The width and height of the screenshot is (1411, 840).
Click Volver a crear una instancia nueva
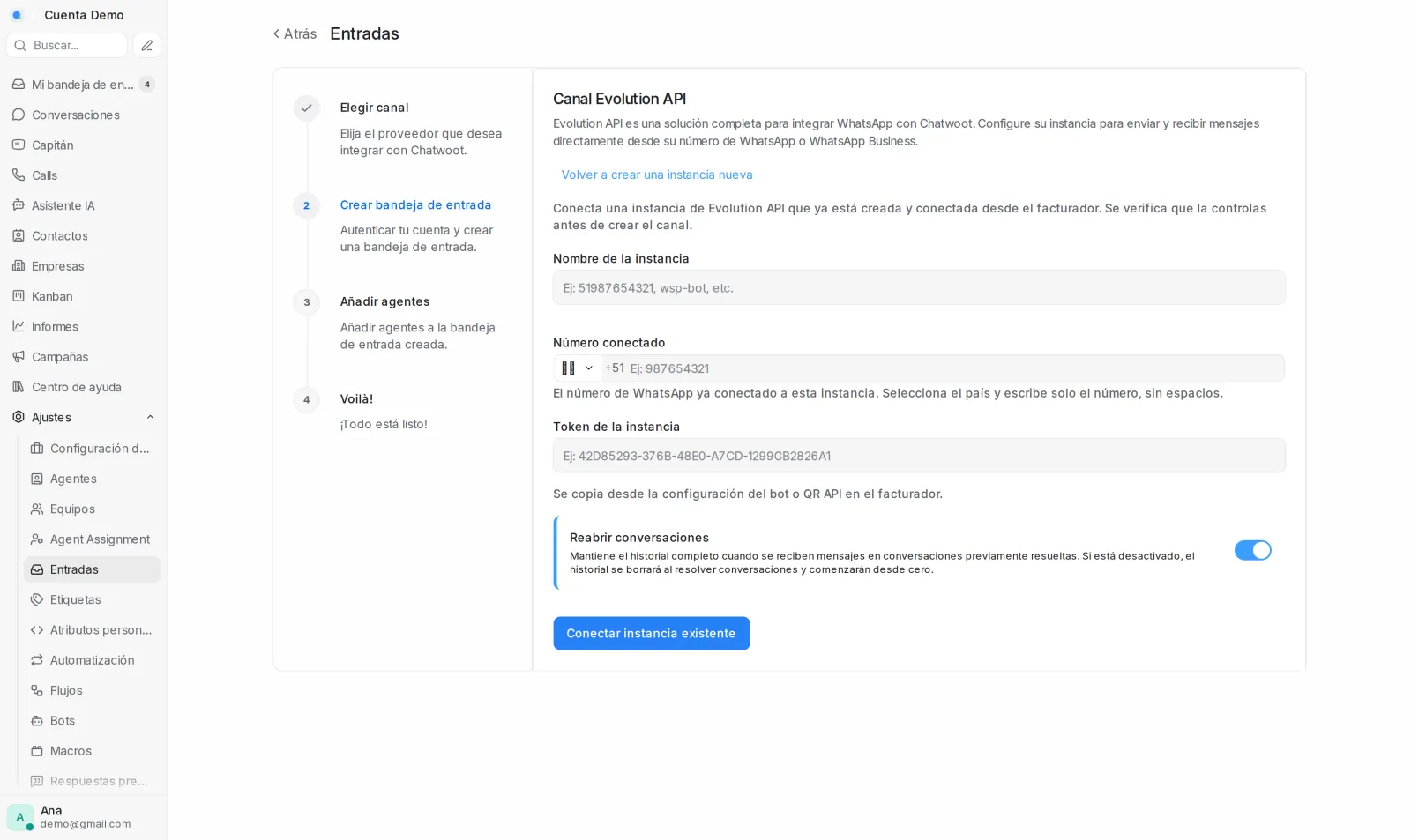(x=657, y=175)
